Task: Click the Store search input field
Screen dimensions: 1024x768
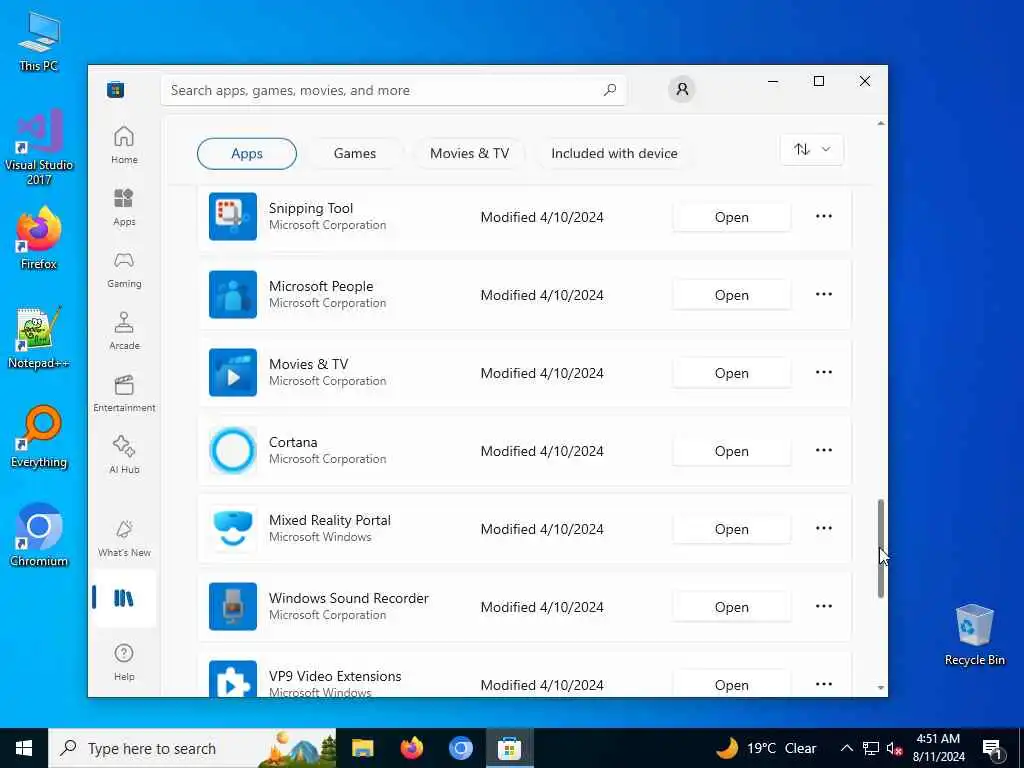Action: pos(393,90)
